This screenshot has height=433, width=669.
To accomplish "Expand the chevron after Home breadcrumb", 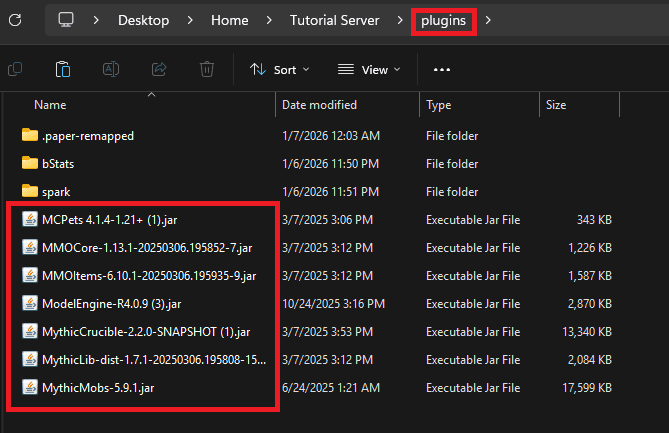I will click(269, 20).
